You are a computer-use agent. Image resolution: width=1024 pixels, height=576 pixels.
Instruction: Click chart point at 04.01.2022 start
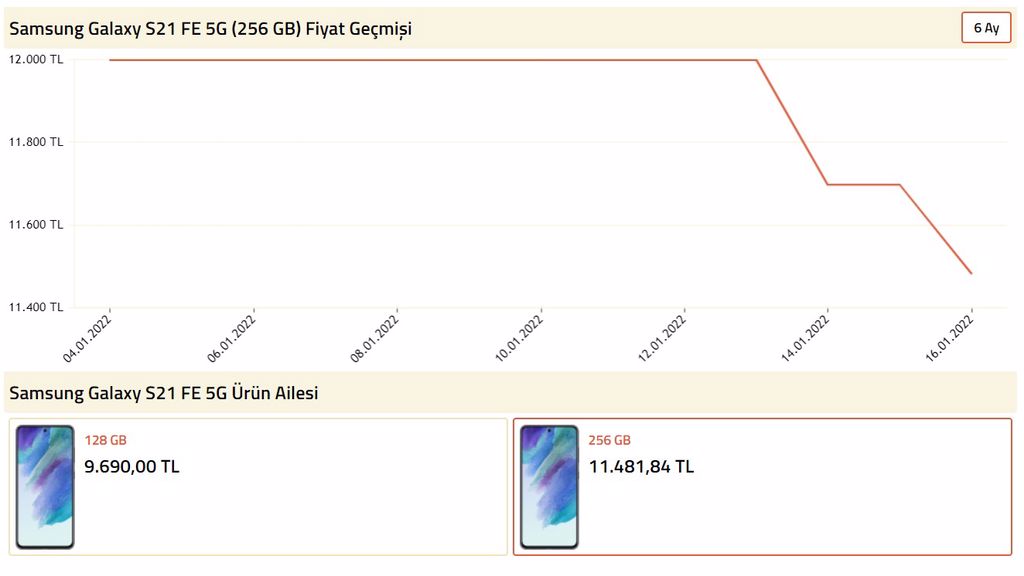(110, 60)
